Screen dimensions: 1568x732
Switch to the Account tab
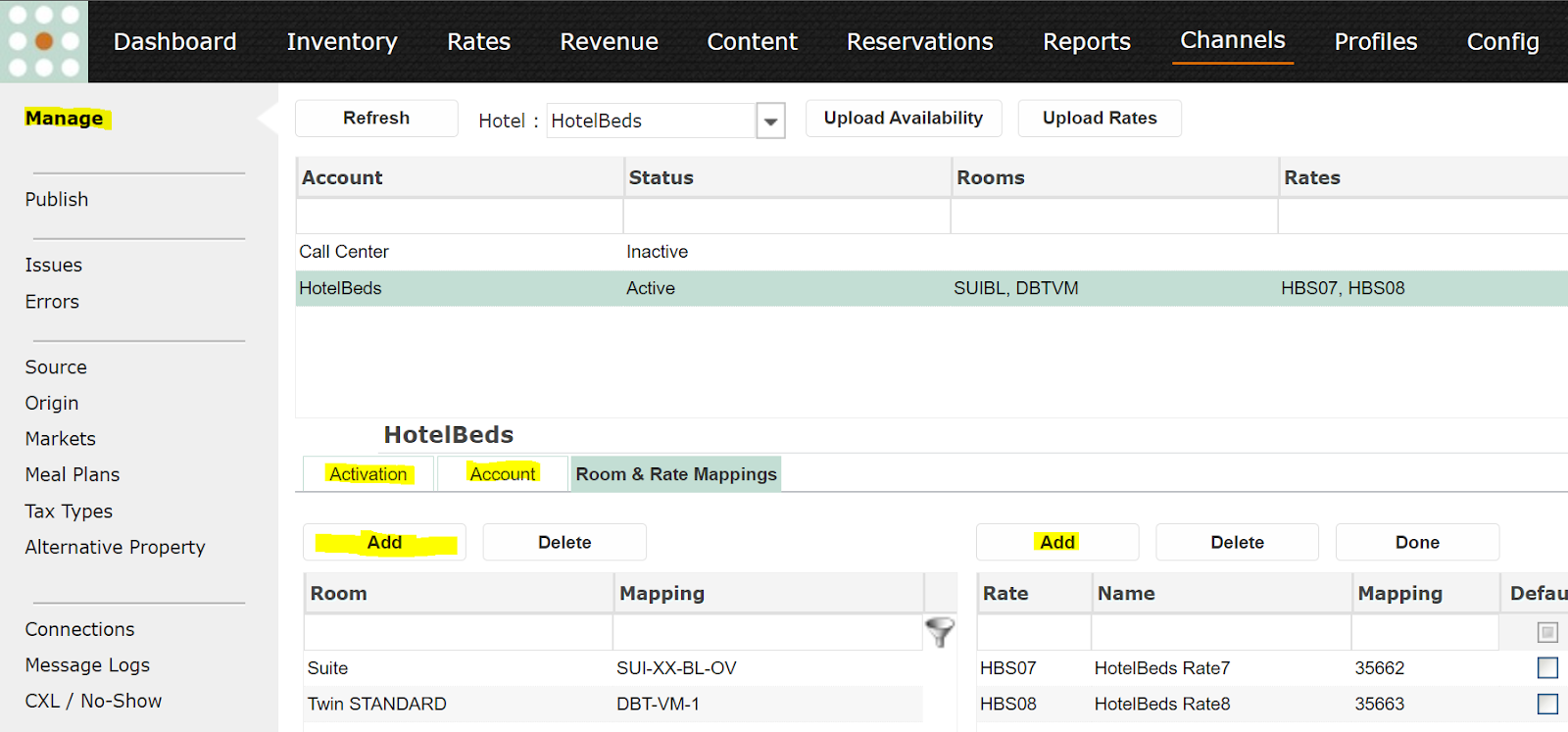click(x=503, y=474)
